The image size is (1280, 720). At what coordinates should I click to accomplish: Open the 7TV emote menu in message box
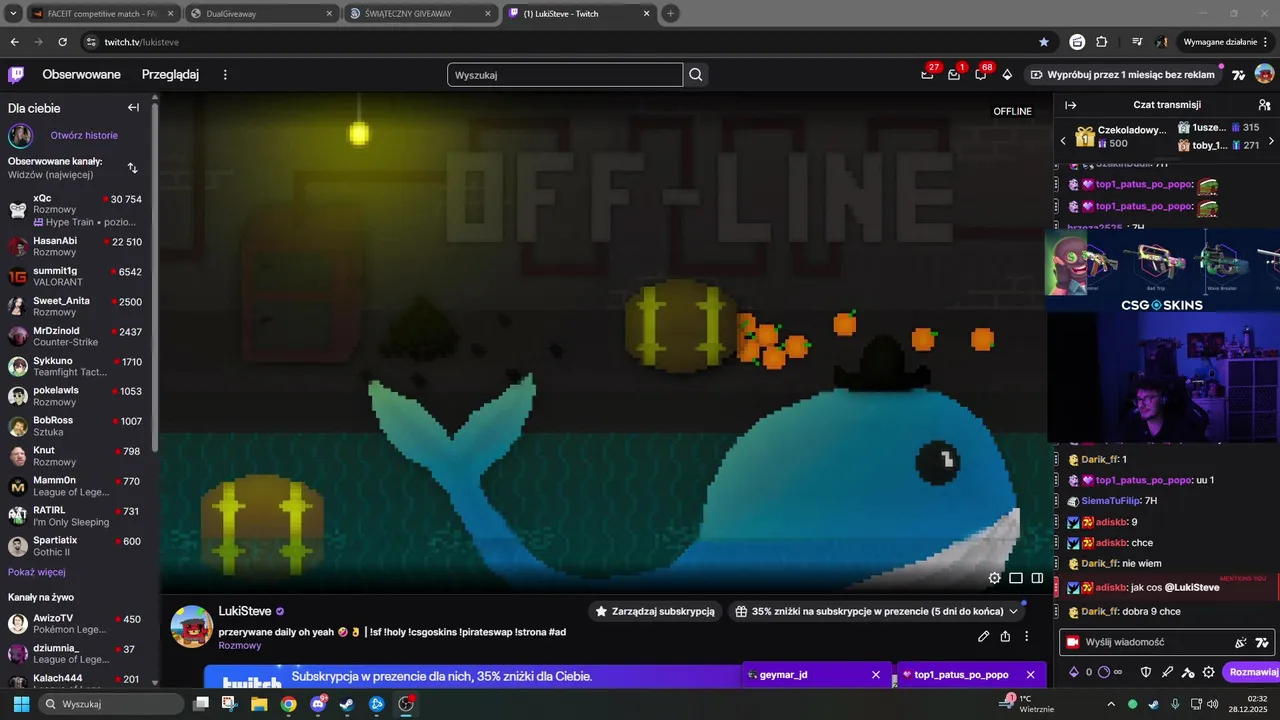pos(1262,642)
